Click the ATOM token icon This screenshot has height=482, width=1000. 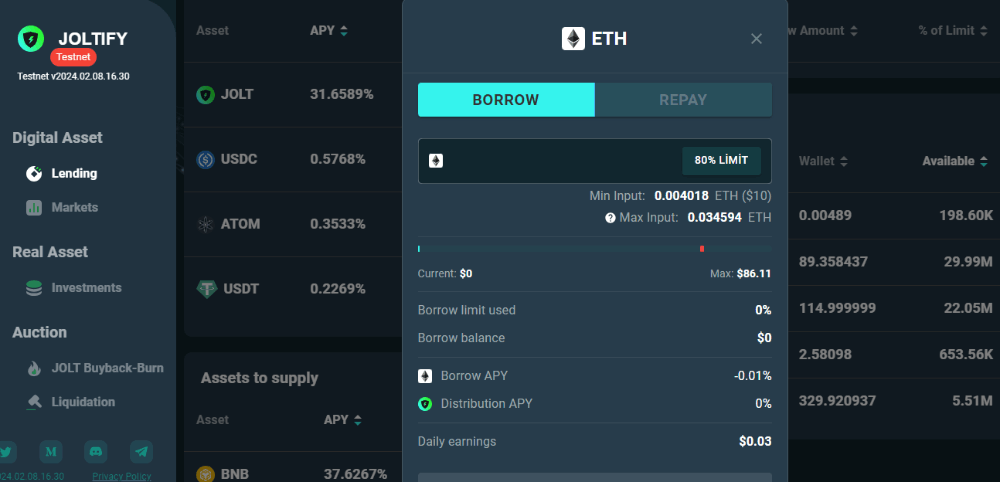point(205,224)
